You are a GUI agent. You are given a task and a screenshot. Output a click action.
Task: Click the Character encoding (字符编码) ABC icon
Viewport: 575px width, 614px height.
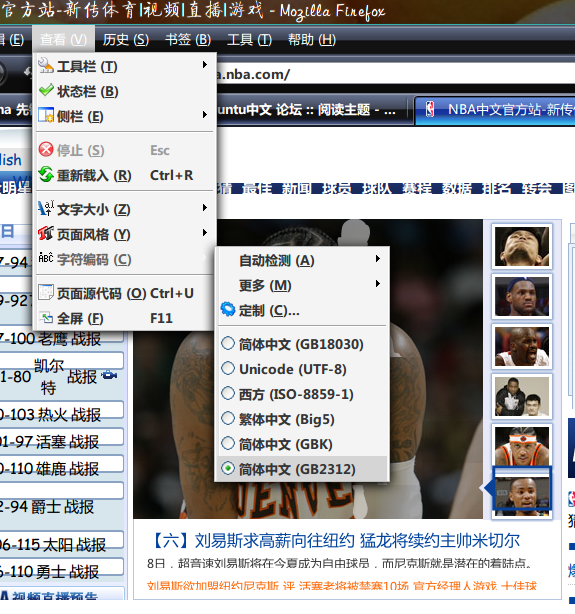(x=46, y=258)
